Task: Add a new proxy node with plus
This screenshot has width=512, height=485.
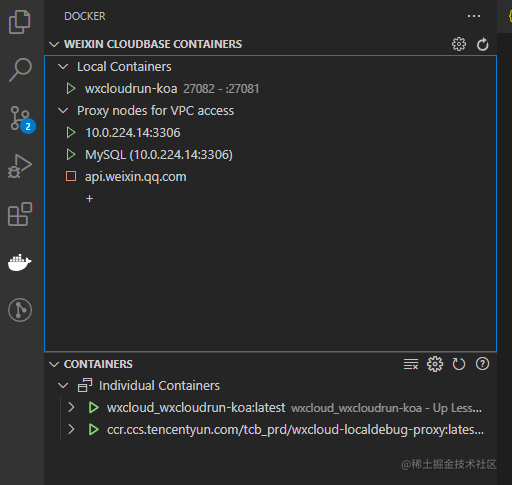Action: [x=89, y=199]
